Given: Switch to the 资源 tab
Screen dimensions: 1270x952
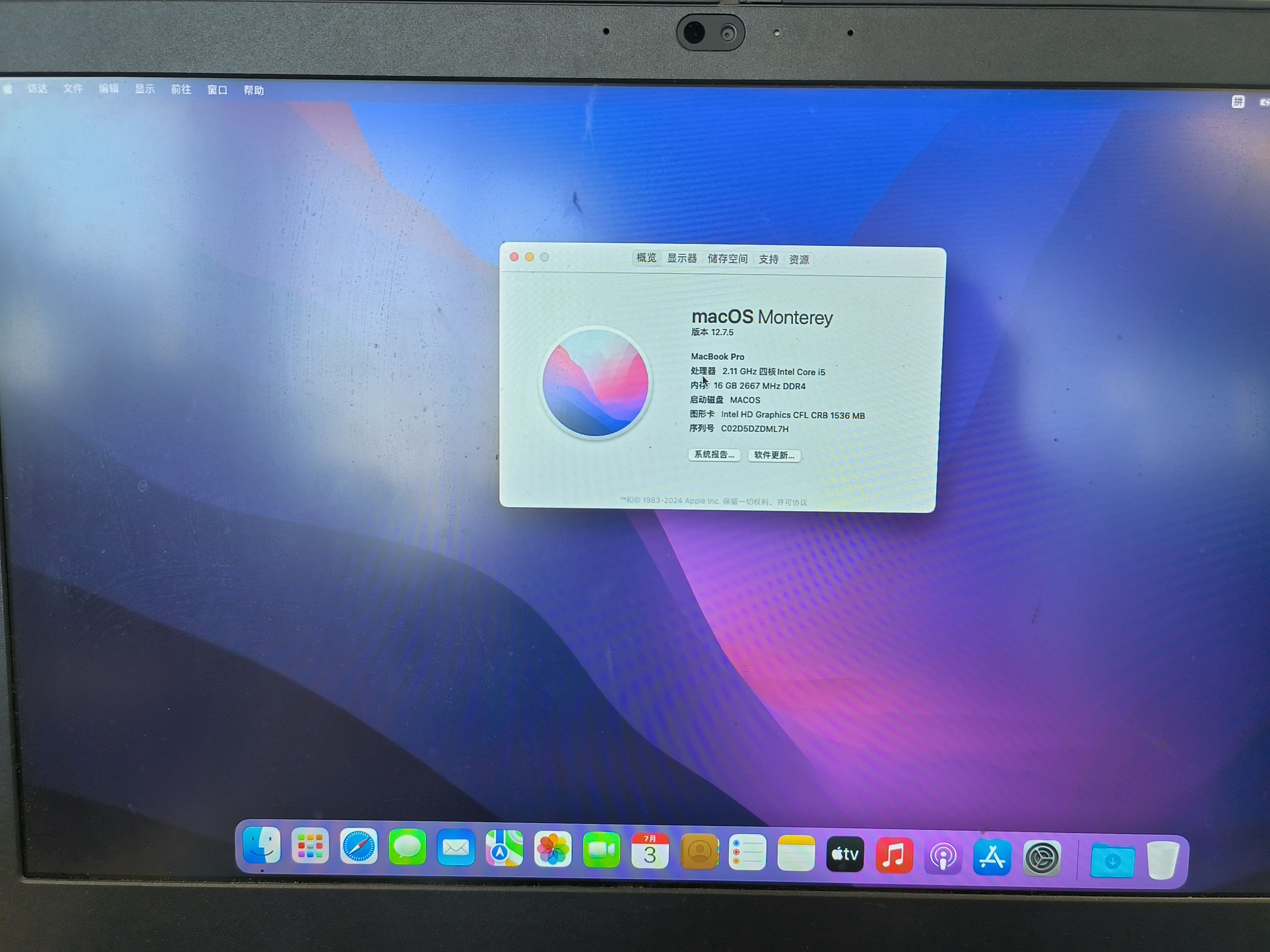Looking at the screenshot, I should tap(799, 260).
